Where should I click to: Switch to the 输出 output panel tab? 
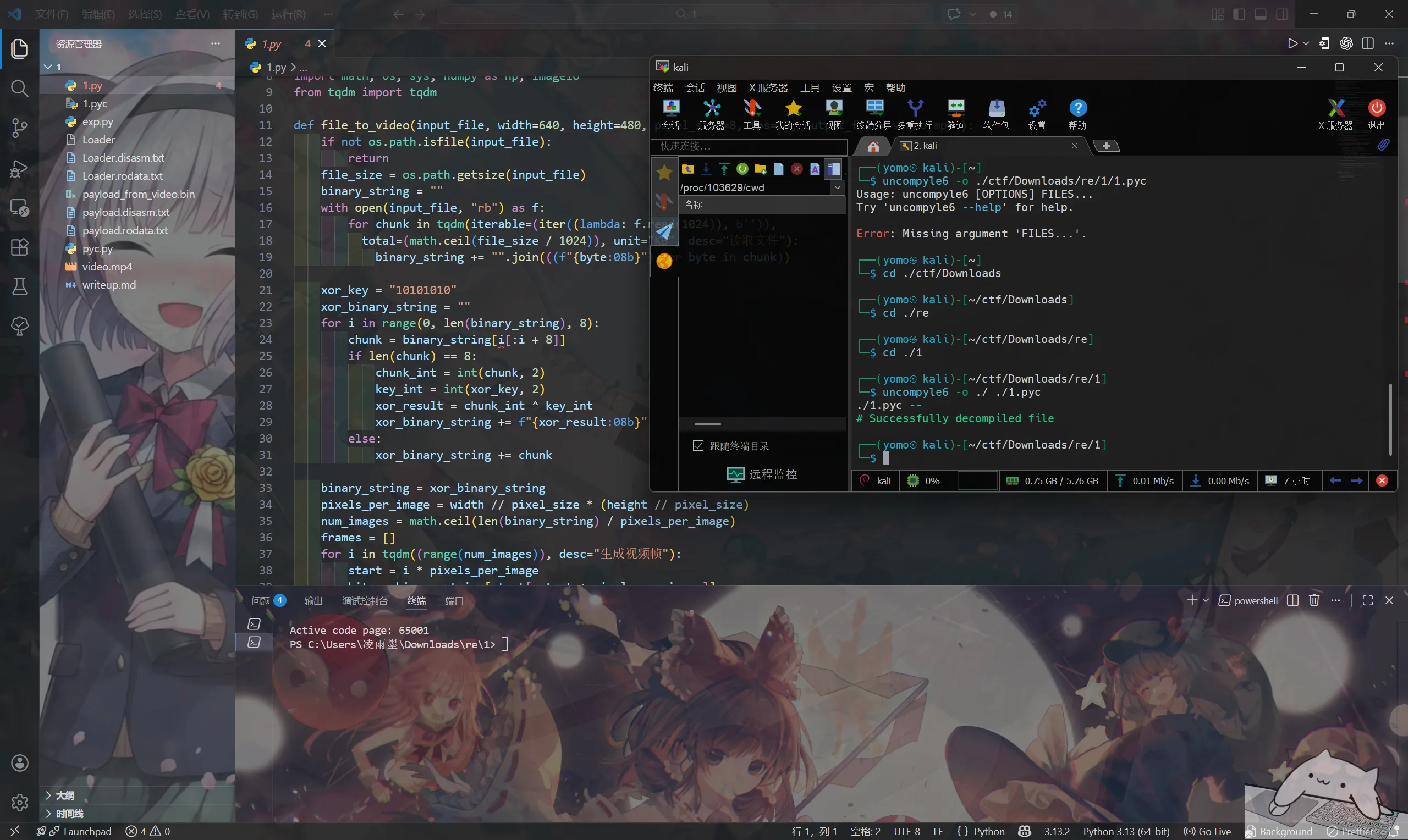click(313, 600)
